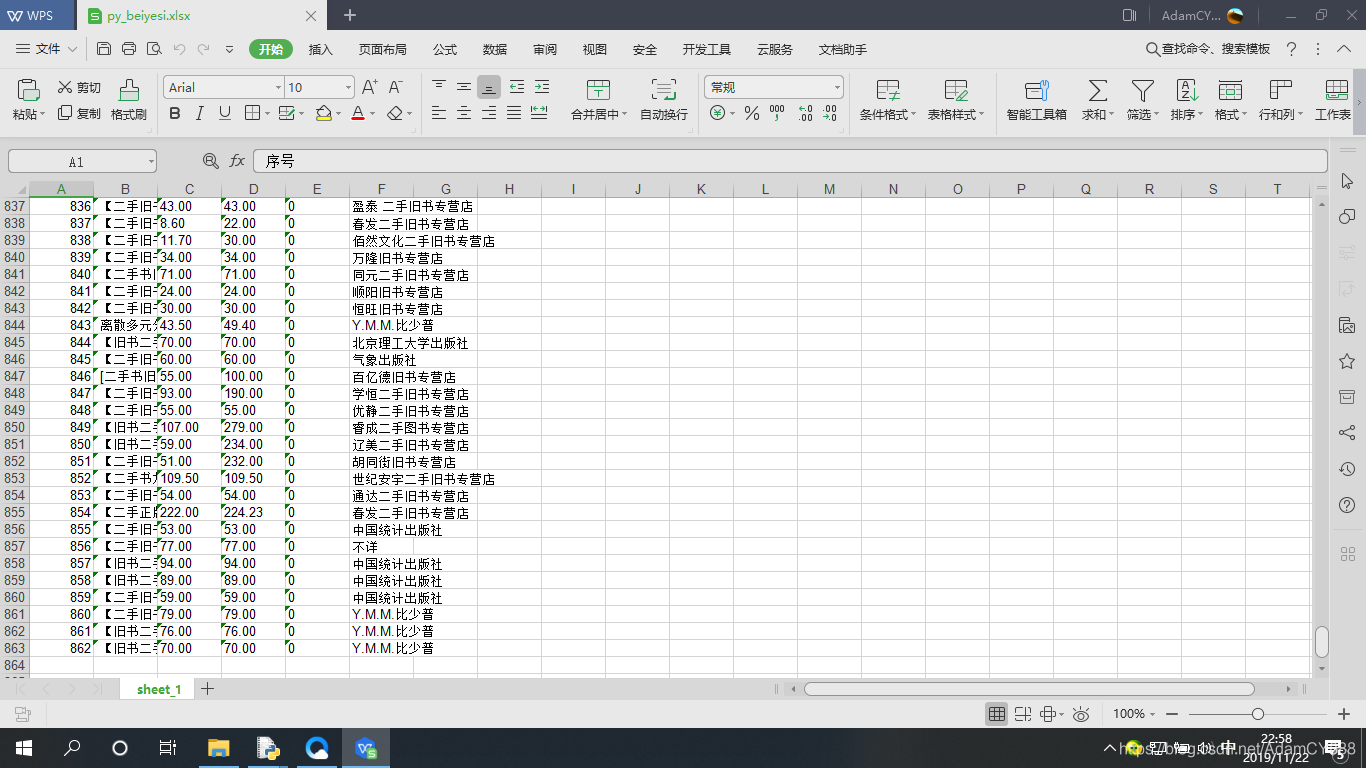Open the Name Box A1 dropdown
The image size is (1366, 768).
coord(150,162)
